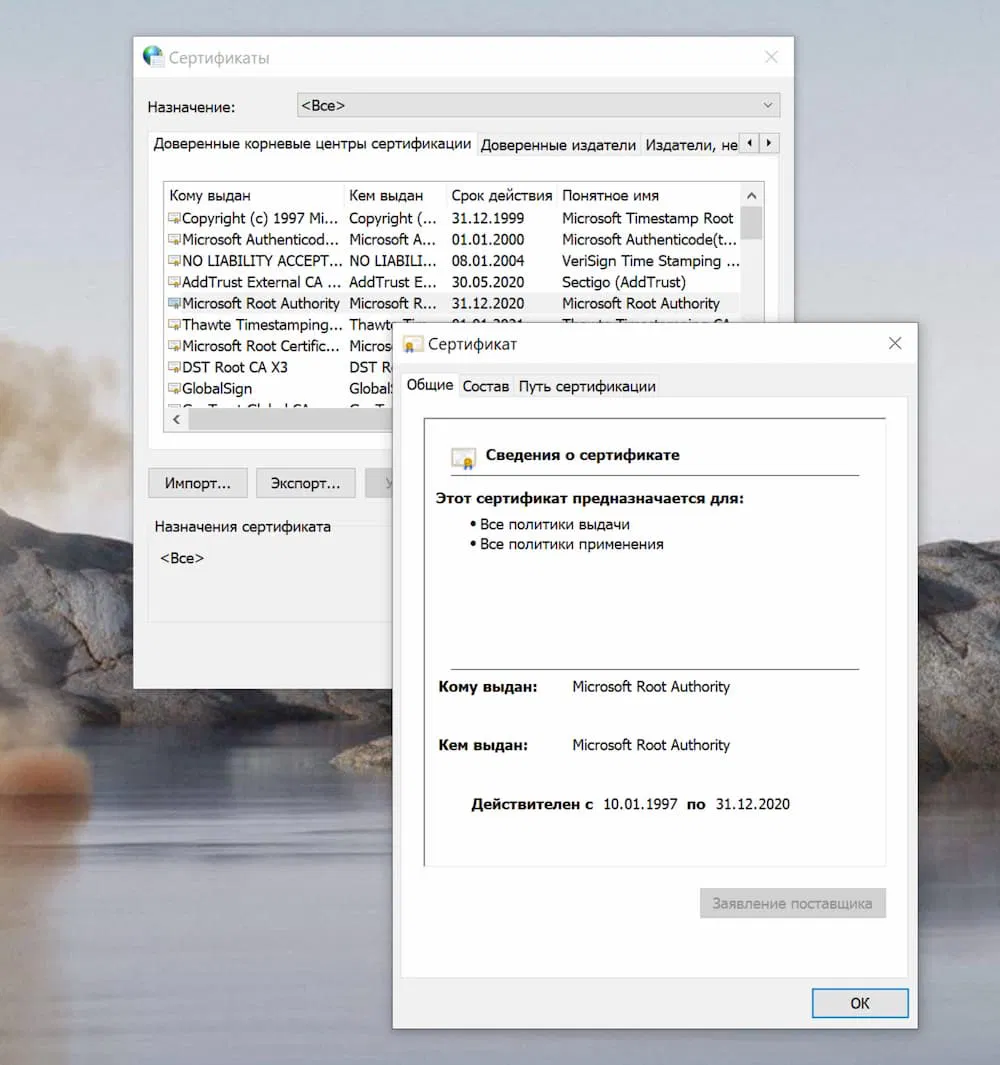Click the Microsoft Authenticode(t... friendly name cell
The image size is (1000, 1065).
coord(649,240)
